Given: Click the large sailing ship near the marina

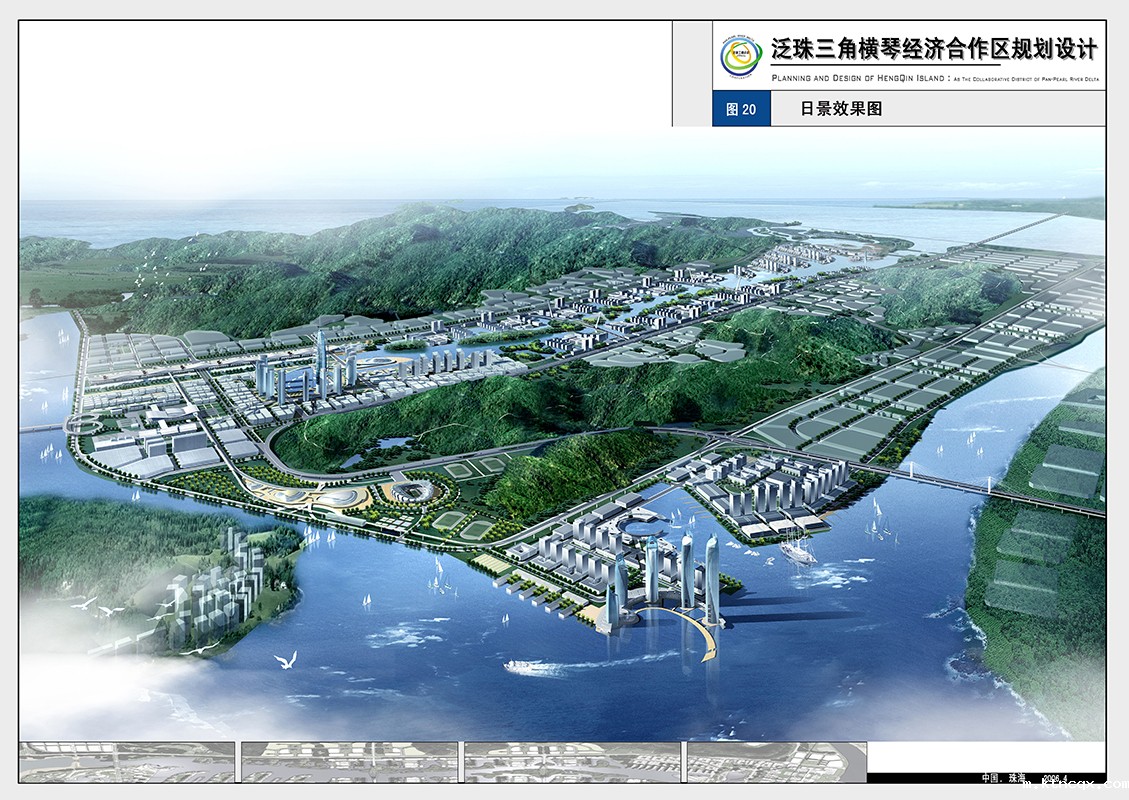Looking at the screenshot, I should [799, 549].
